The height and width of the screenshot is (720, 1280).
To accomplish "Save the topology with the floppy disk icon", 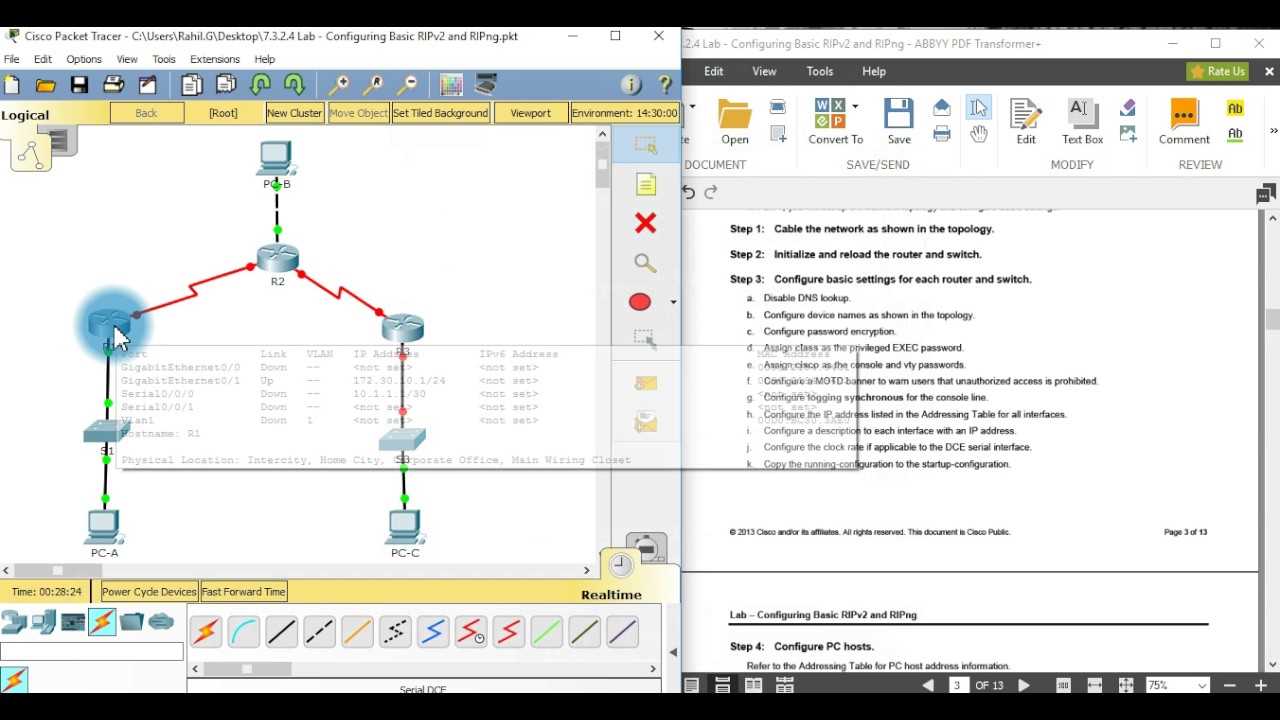I will (80, 85).
